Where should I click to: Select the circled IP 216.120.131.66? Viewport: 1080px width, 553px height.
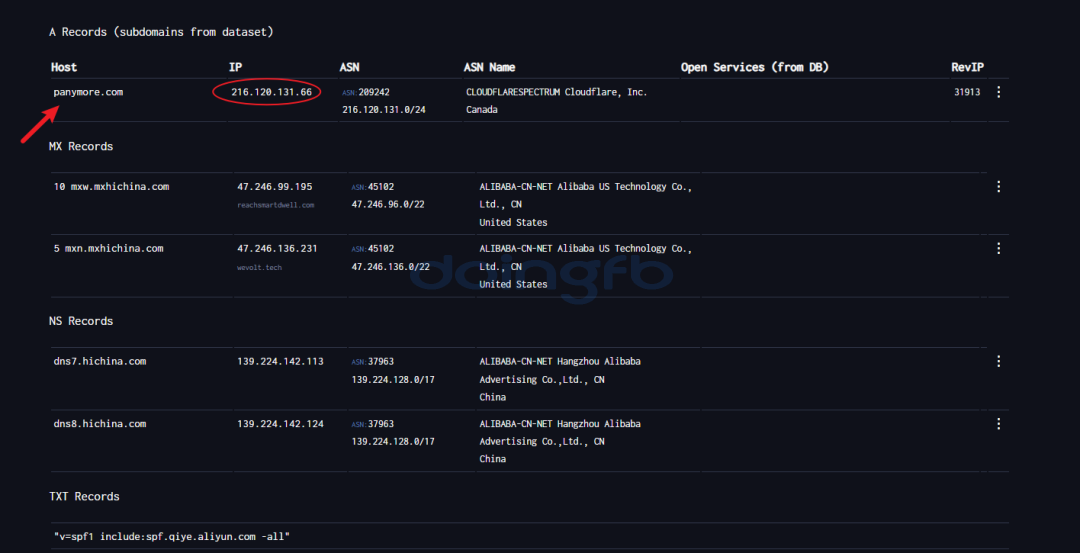[265, 92]
